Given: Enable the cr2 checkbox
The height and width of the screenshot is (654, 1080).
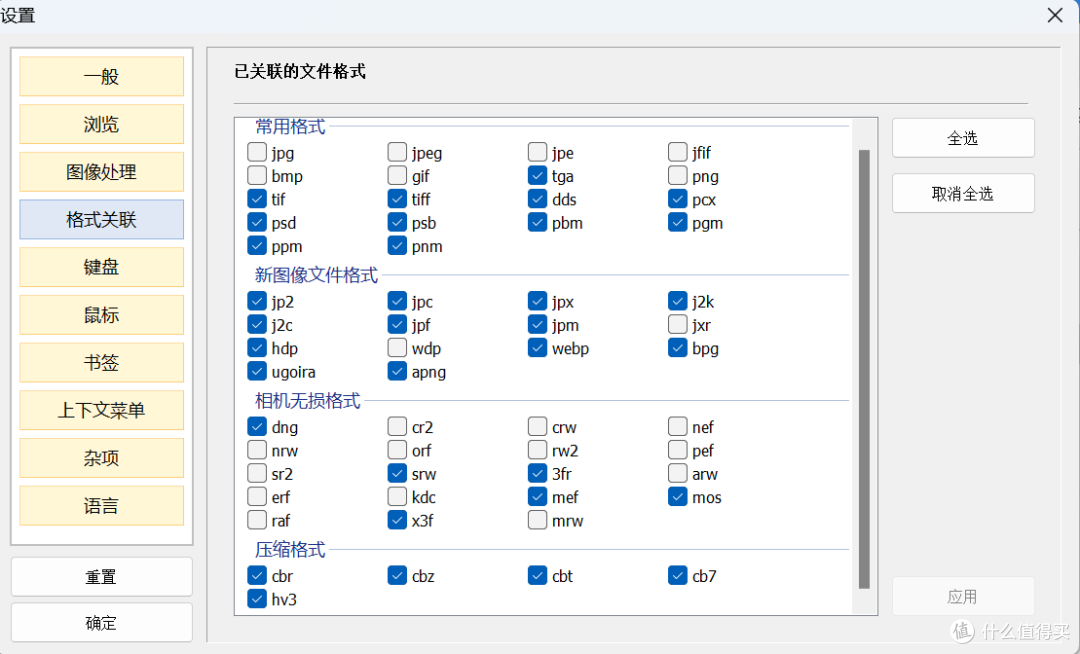Looking at the screenshot, I should pyautogui.click(x=397, y=427).
